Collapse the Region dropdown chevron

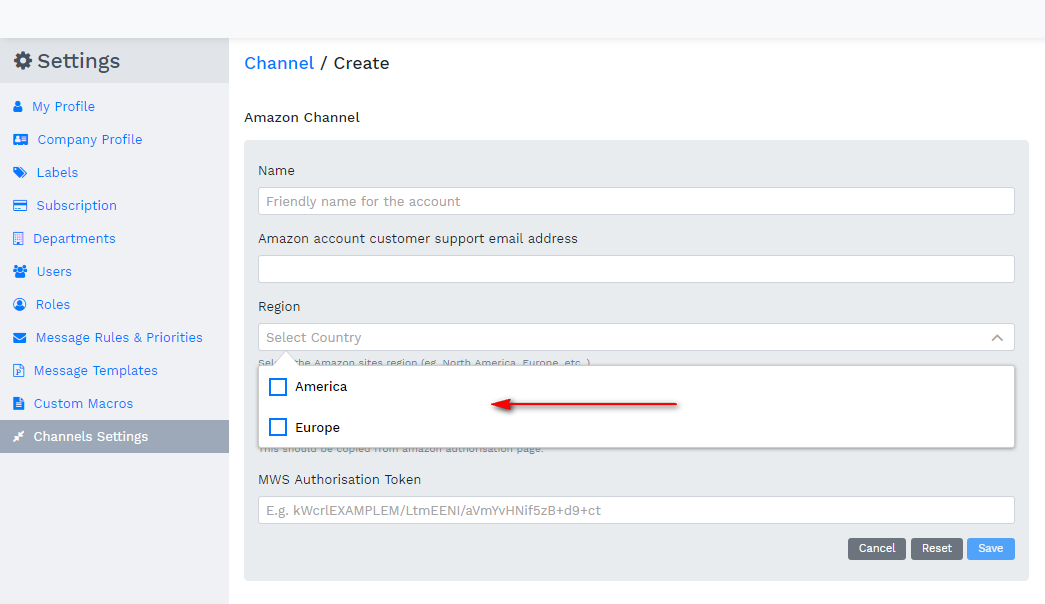tap(996, 338)
